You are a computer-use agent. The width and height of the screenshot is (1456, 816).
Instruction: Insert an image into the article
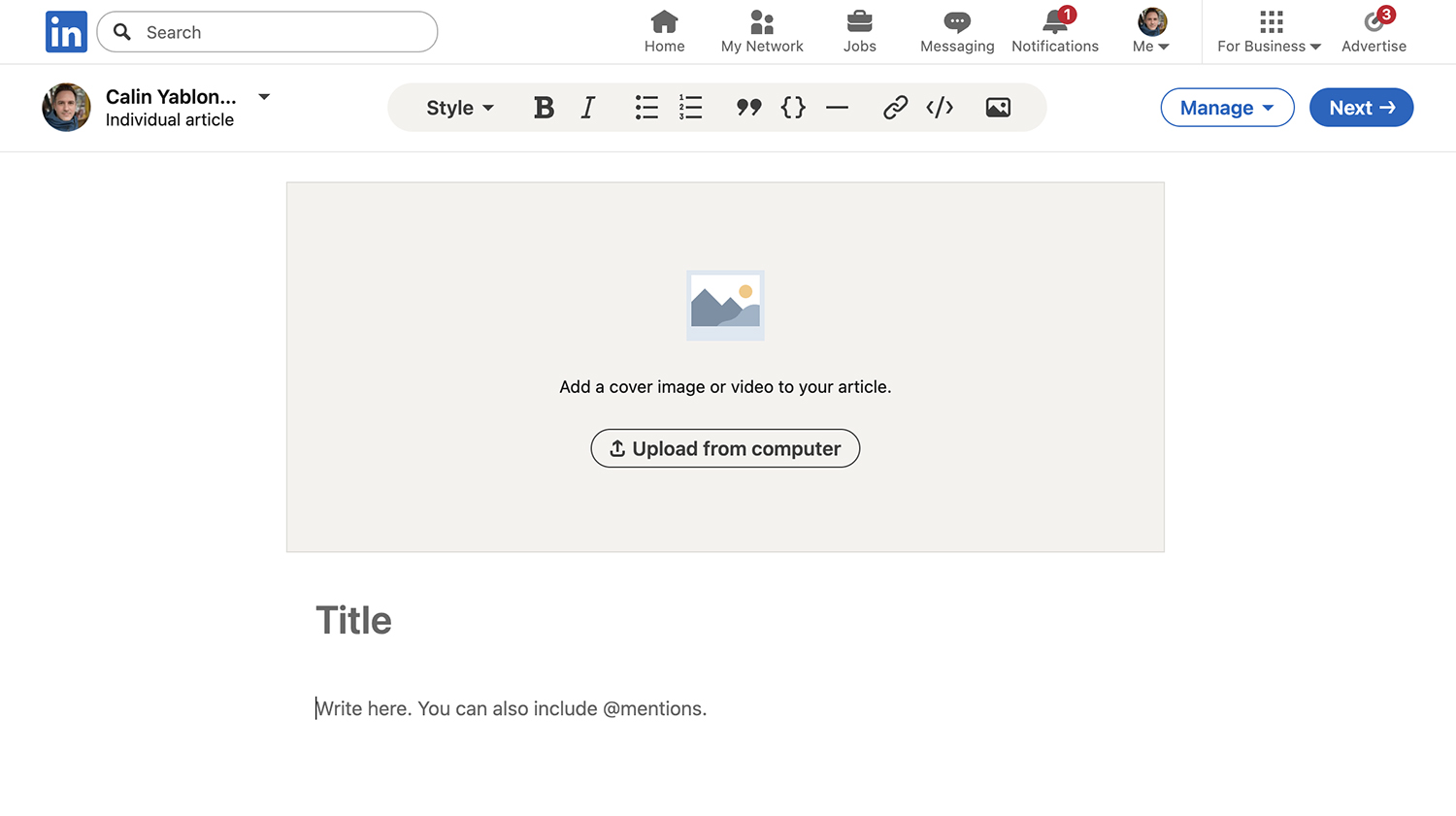998,108
